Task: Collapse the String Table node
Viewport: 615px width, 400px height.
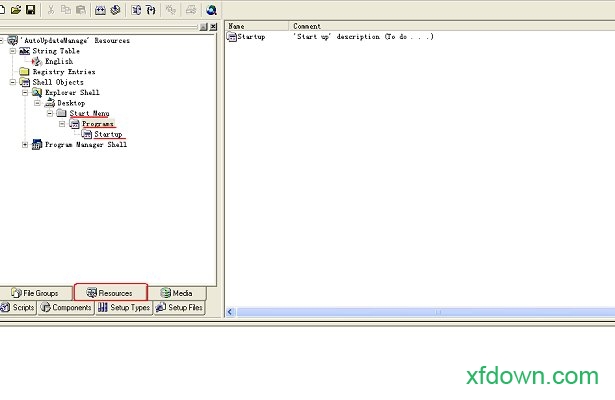Action: (13, 50)
